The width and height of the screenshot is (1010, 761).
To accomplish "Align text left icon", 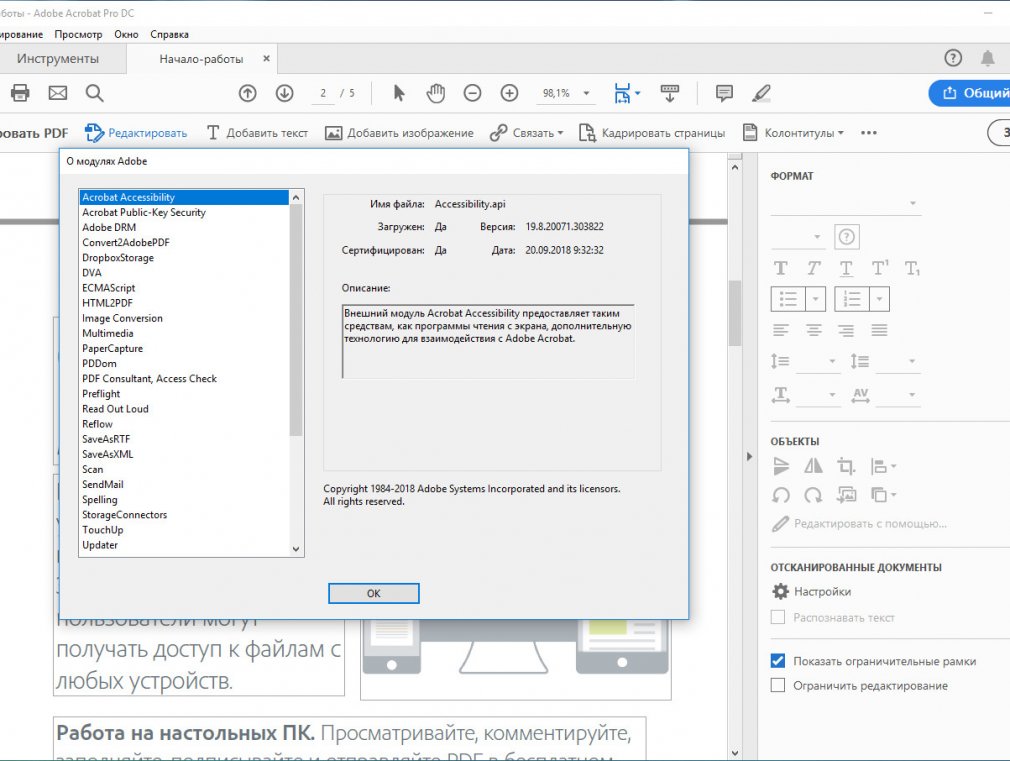I will click(780, 331).
